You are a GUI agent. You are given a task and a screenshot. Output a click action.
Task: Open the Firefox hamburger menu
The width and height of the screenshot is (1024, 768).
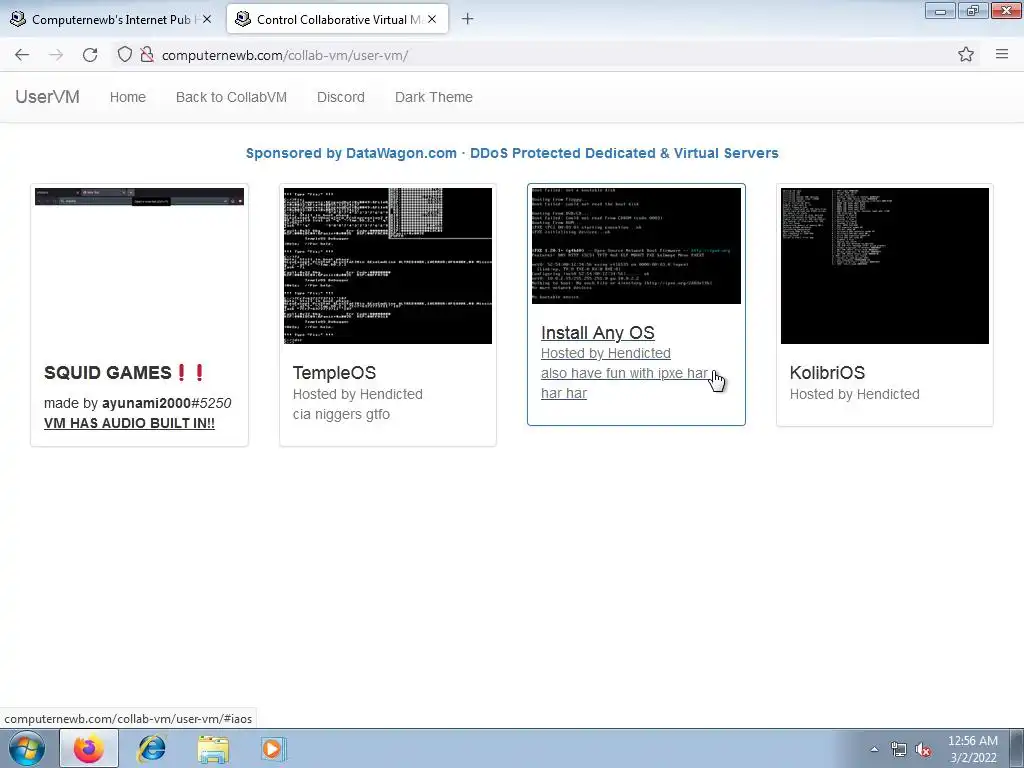[x=1002, y=55]
